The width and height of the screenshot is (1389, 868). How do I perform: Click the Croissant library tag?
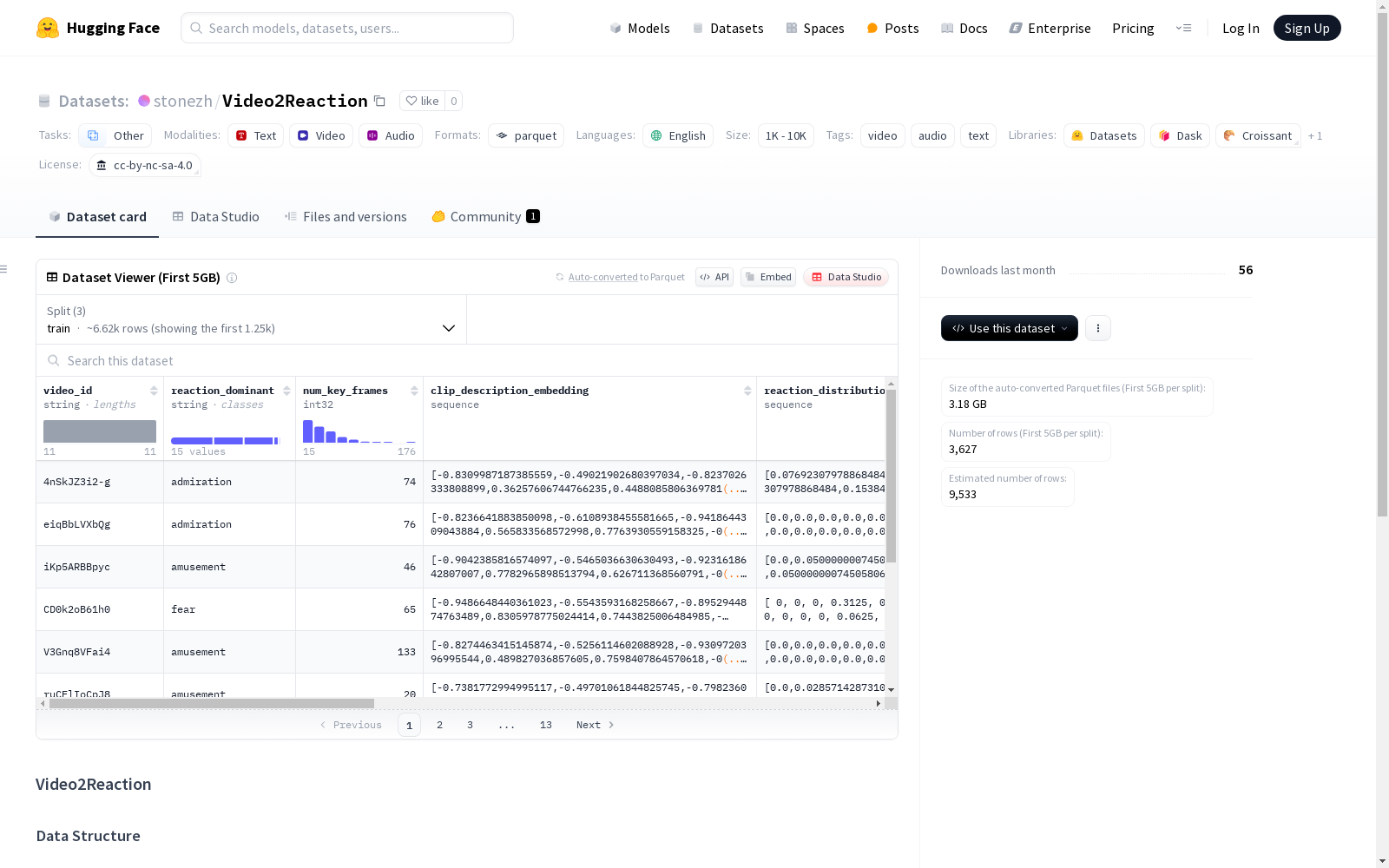click(1258, 135)
